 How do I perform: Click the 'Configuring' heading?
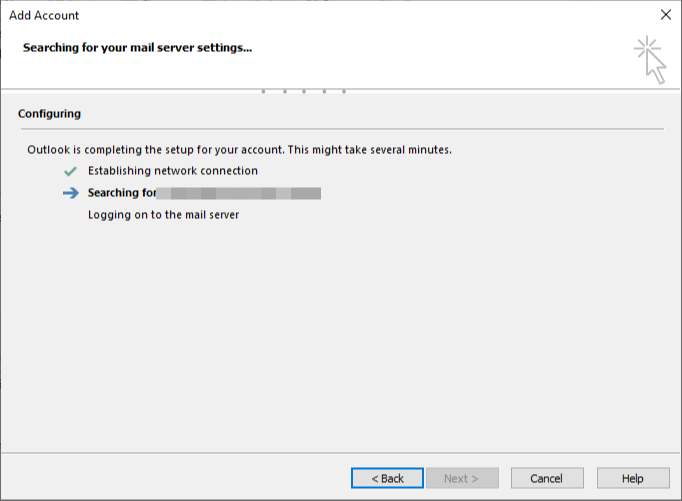point(50,114)
